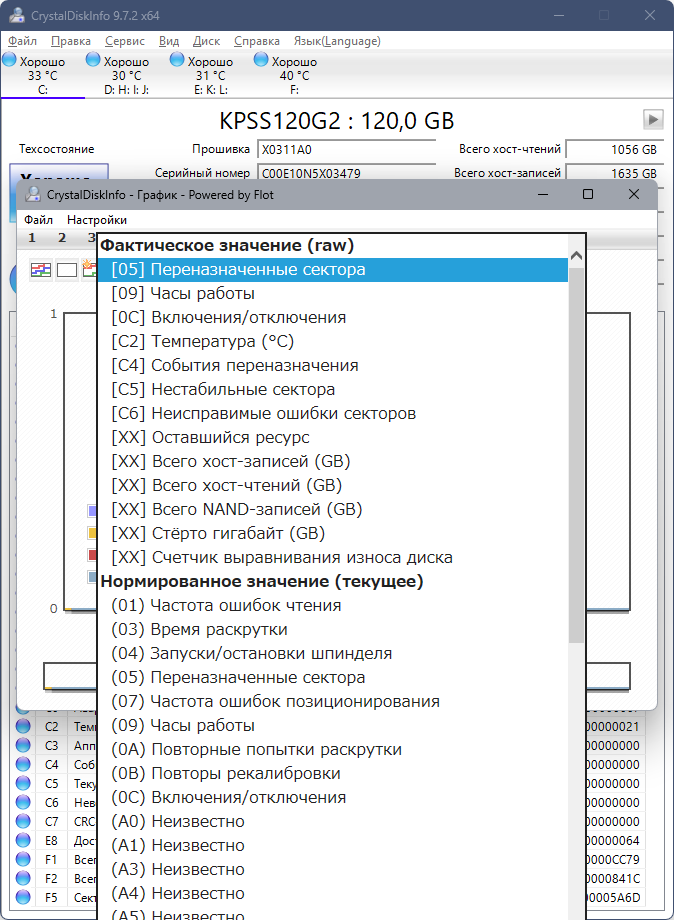This screenshot has height=920, width=674.
Task: Click blue health orb for disk C:
Action: pos(9,59)
